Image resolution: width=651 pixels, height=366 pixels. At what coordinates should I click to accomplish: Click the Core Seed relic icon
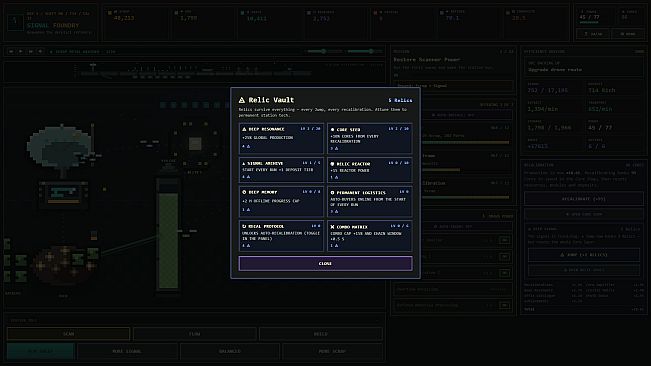pyautogui.click(x=332, y=129)
